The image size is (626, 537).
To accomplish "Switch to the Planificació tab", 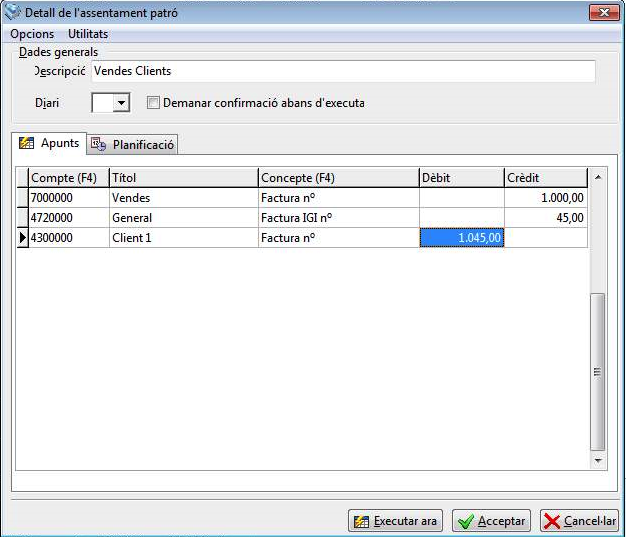I will (x=132, y=145).
